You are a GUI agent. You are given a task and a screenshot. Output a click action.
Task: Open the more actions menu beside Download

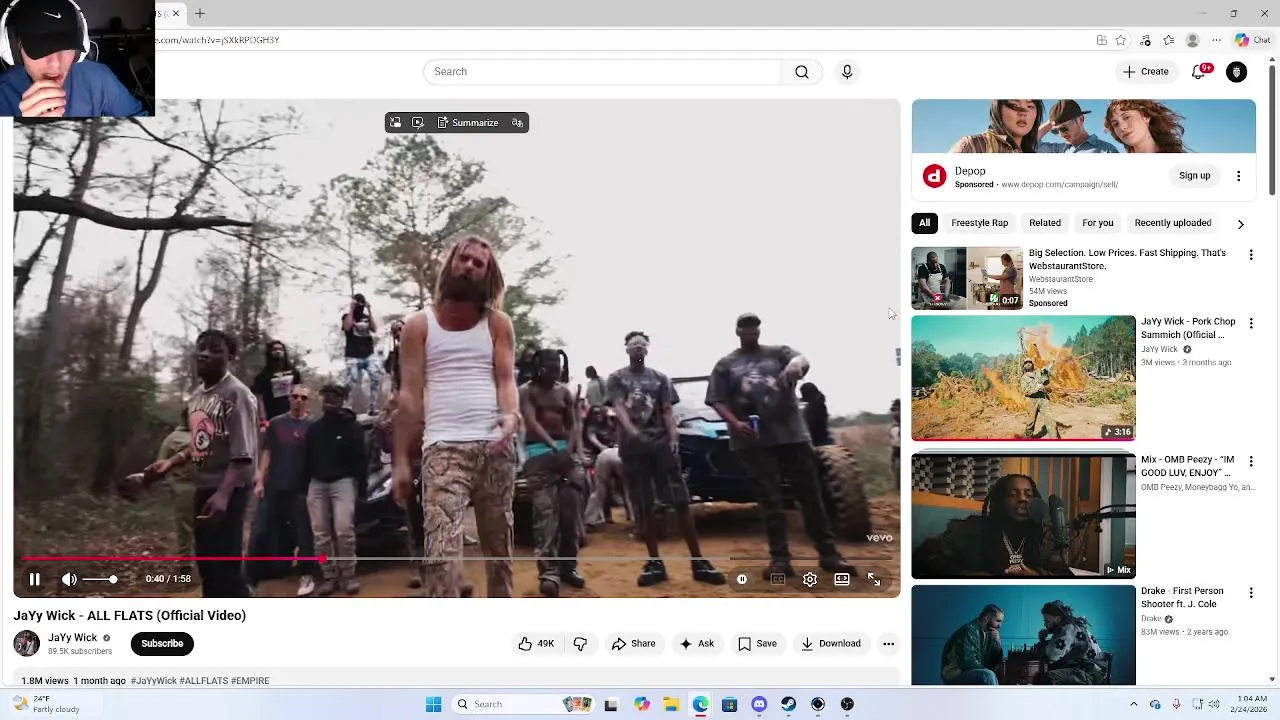[888, 644]
